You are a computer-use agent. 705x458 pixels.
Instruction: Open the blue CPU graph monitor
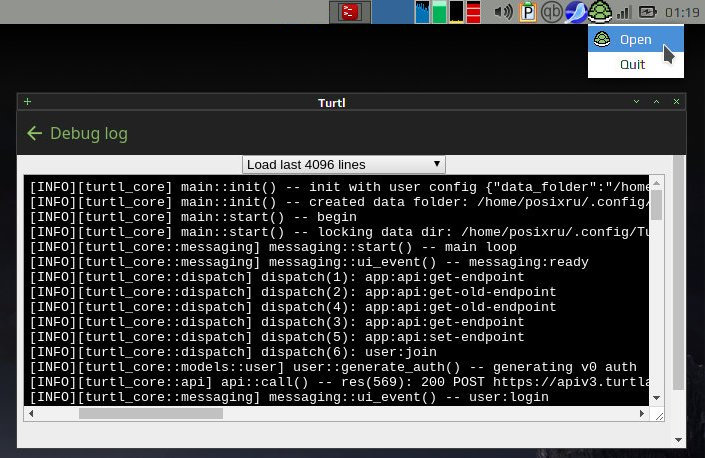click(422, 12)
